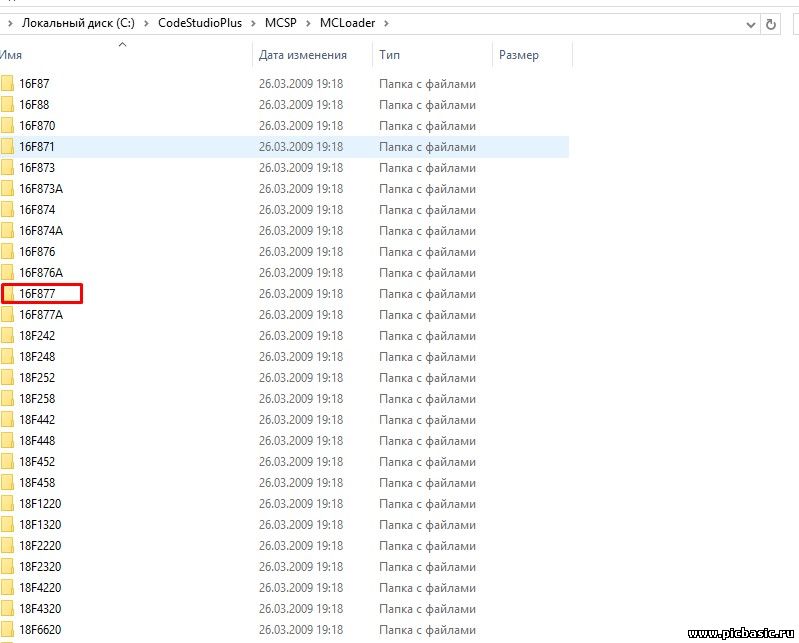Select the 18F4220 folder icon
Screen dimensions: 799x643
coord(7,588)
